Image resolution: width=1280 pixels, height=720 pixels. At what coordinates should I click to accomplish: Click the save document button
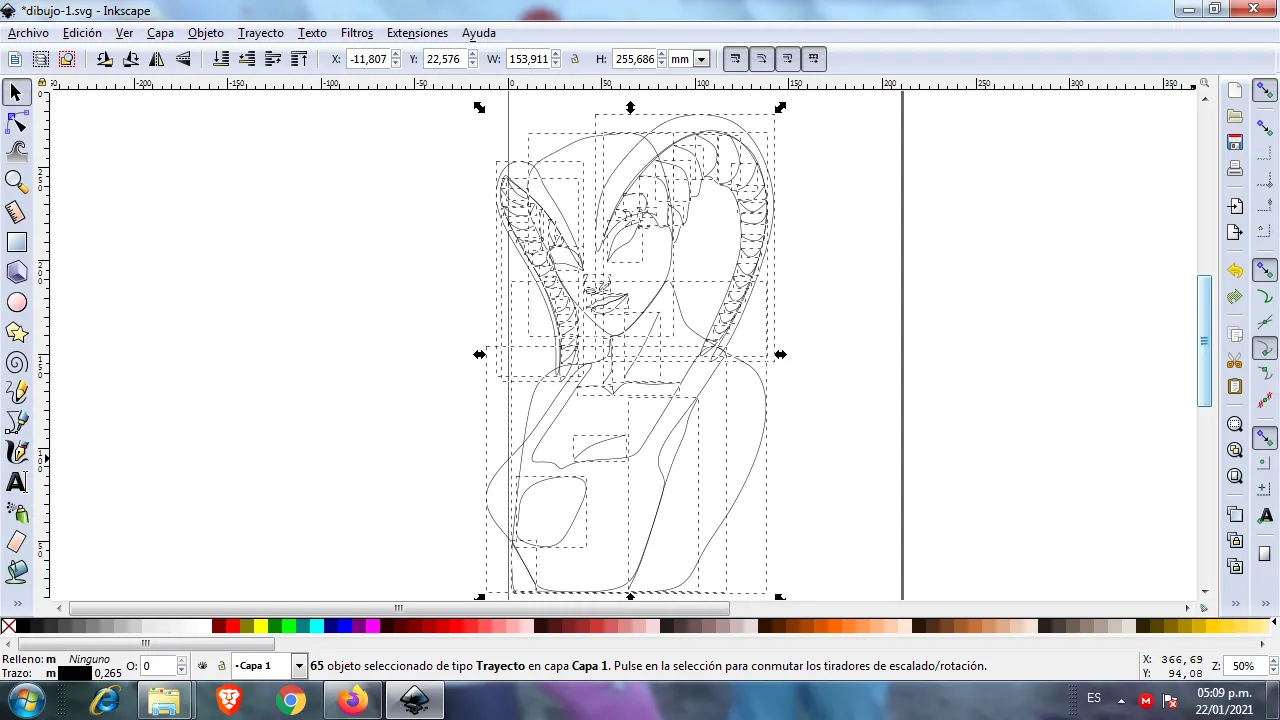[x=1235, y=142]
